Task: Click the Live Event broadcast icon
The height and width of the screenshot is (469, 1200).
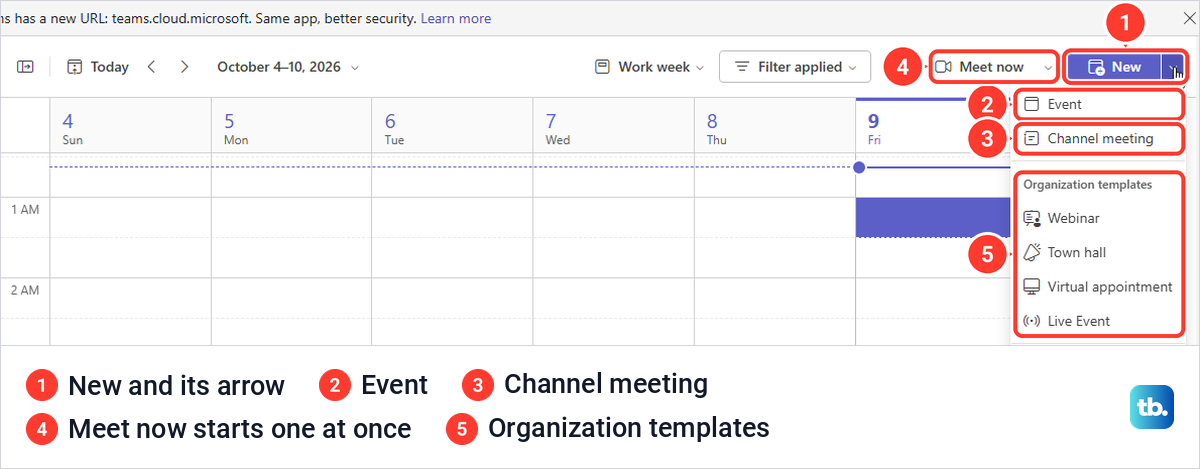Action: 1032,321
